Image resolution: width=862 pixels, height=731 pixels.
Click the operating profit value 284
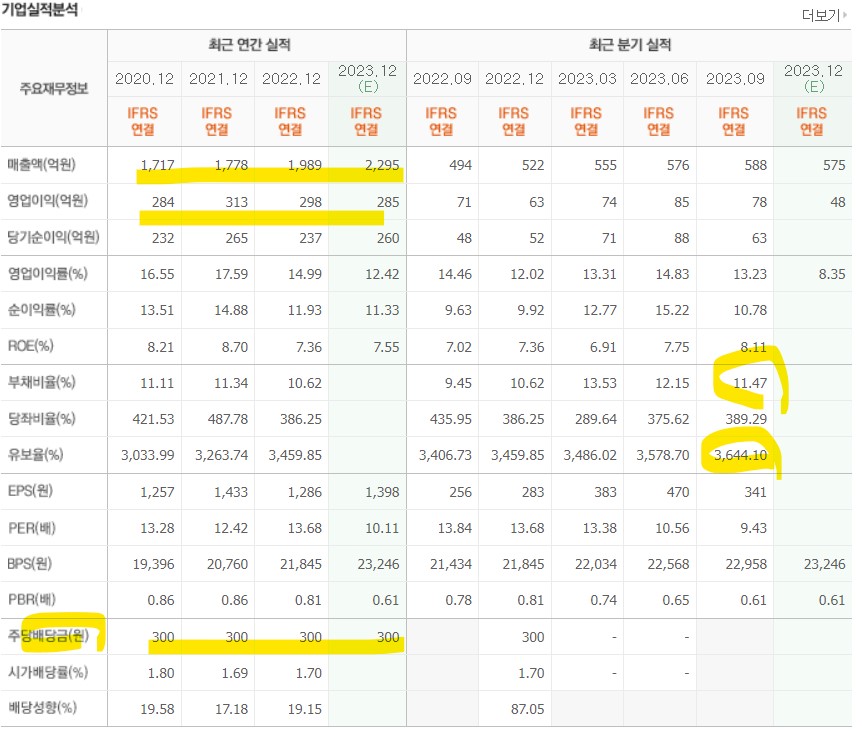163,202
